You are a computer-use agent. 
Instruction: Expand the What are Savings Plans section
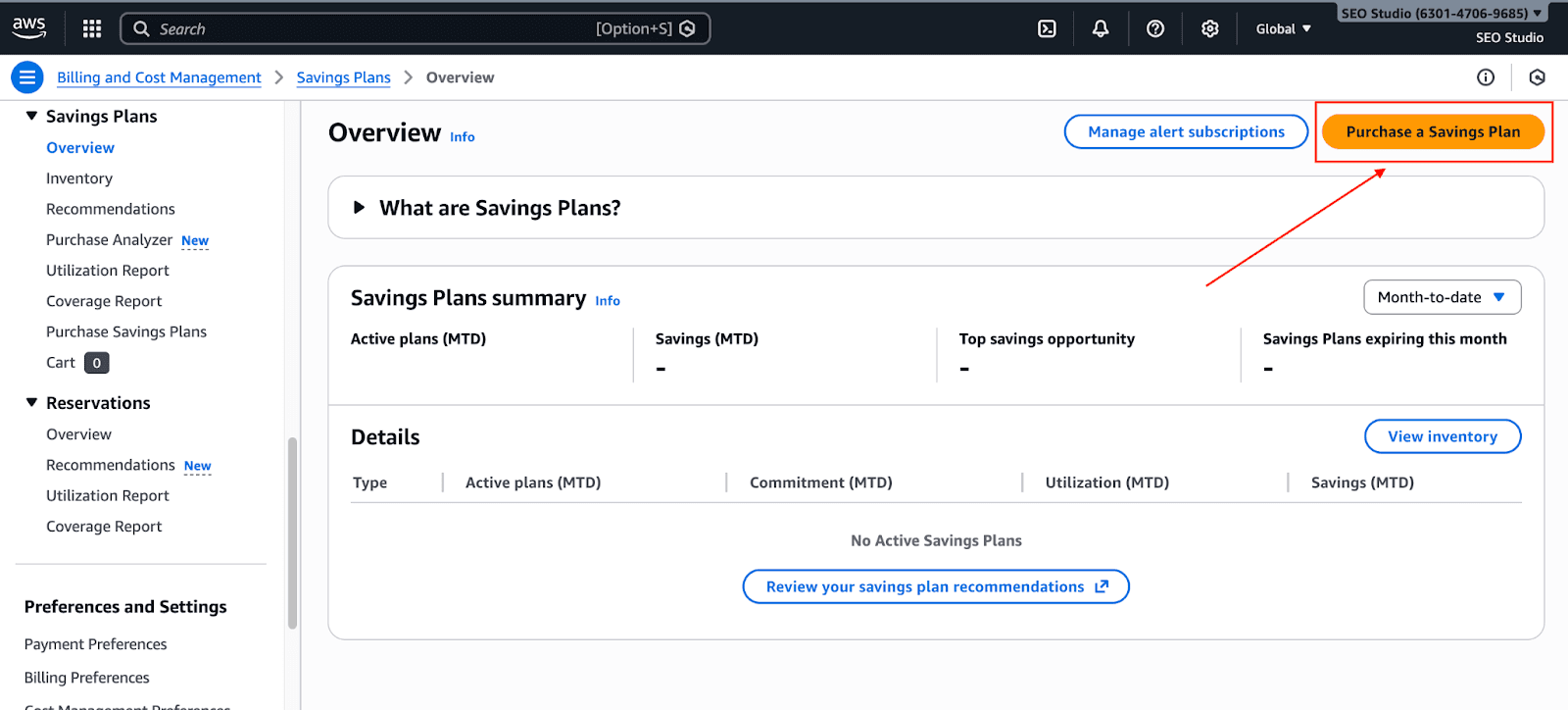click(x=360, y=208)
